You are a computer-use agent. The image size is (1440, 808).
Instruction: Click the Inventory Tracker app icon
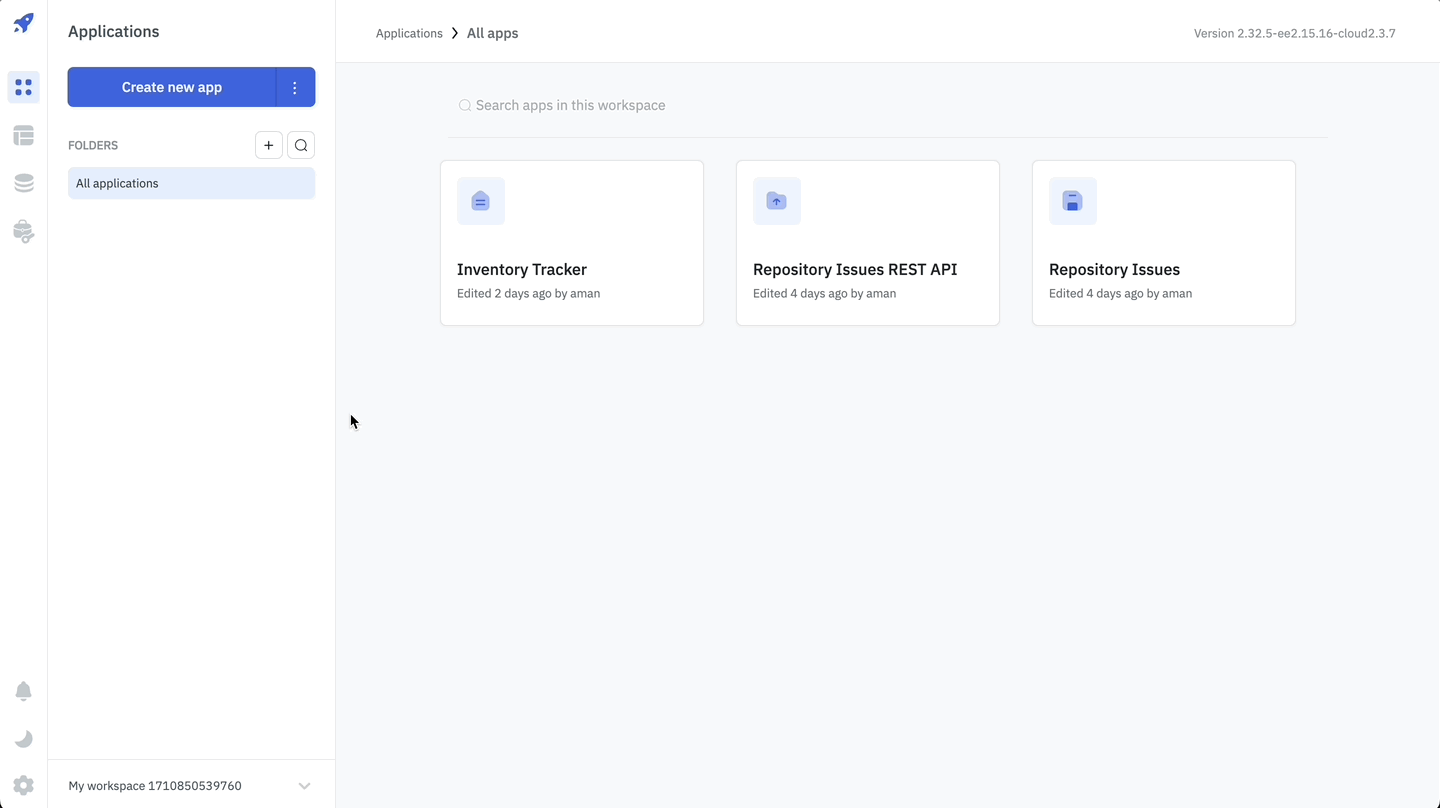tap(481, 201)
